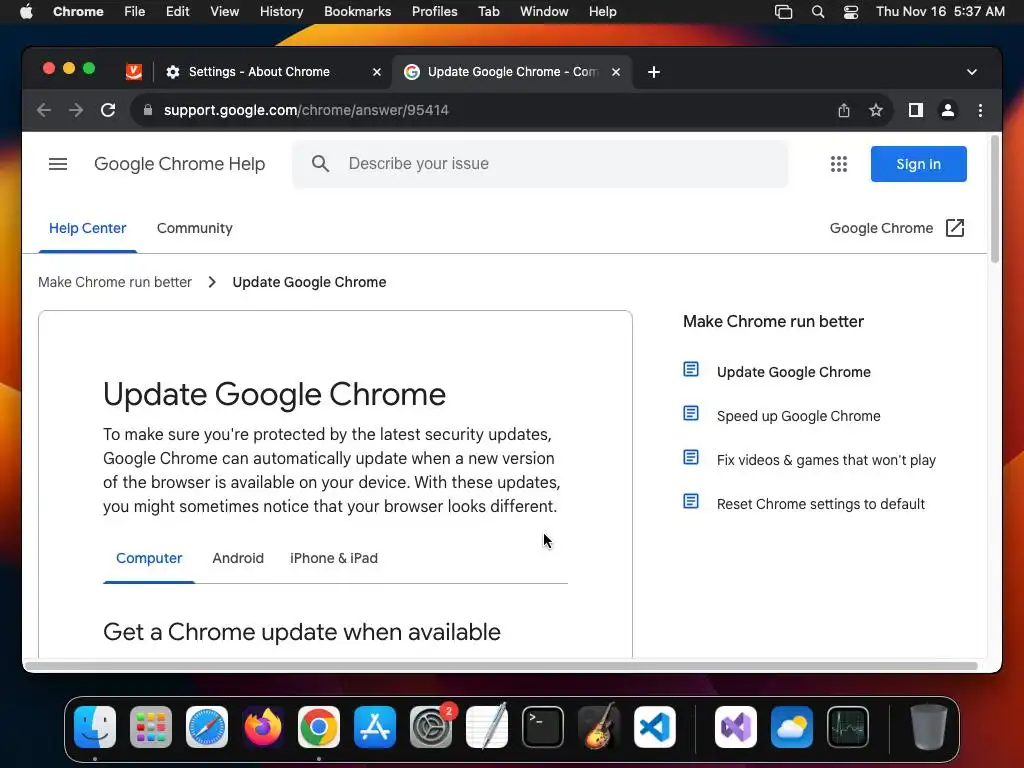Viewport: 1024px width, 768px height.
Task: Switch to Settings - About Chrome tab
Action: click(x=259, y=72)
